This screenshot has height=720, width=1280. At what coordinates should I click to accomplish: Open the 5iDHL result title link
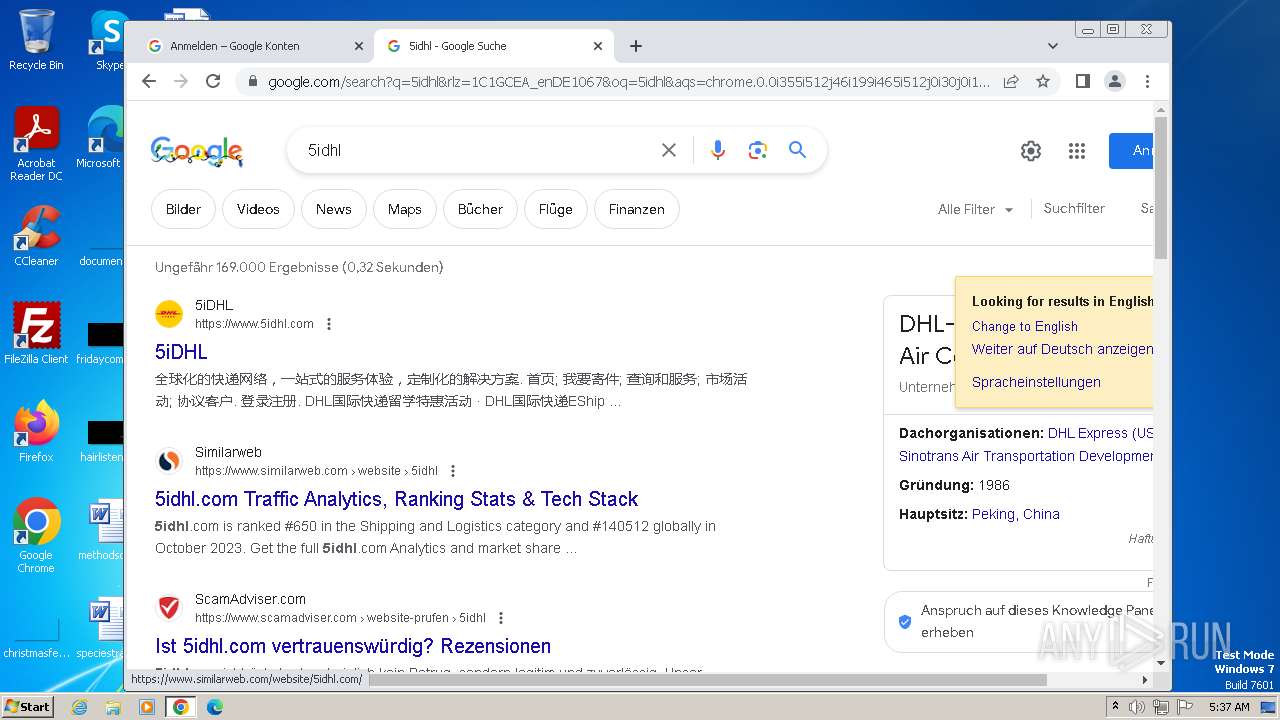(181, 352)
